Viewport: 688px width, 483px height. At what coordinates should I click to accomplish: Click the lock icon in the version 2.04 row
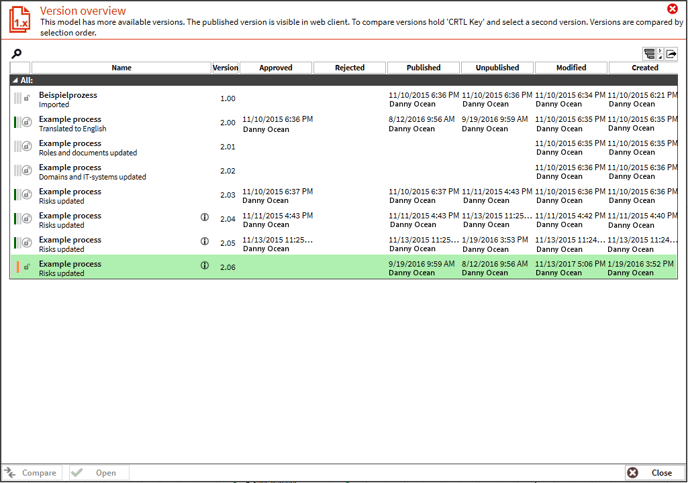click(27, 219)
